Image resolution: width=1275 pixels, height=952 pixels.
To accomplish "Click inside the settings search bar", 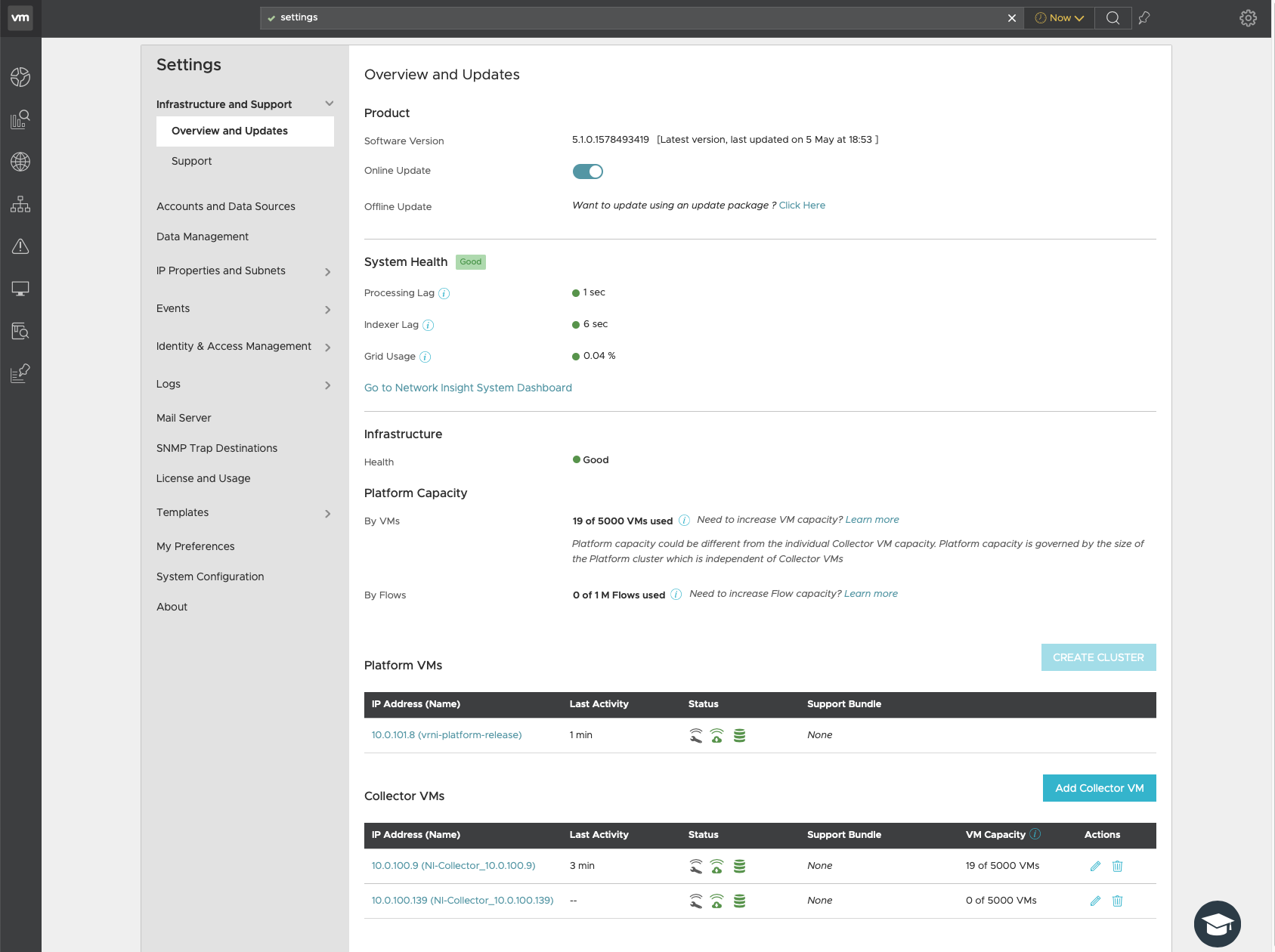I will pos(529,17).
